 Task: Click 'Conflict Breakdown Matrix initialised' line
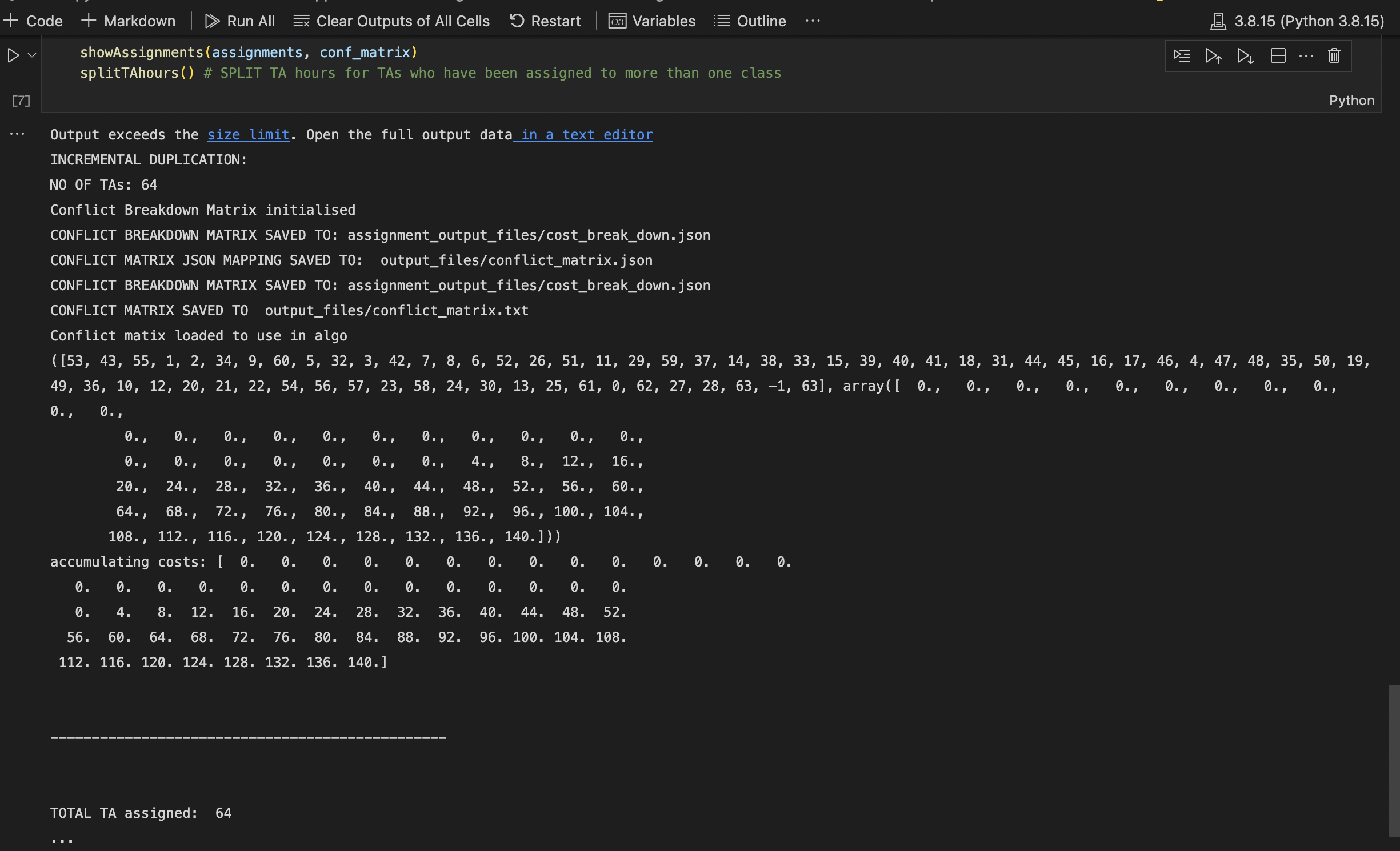tap(203, 210)
